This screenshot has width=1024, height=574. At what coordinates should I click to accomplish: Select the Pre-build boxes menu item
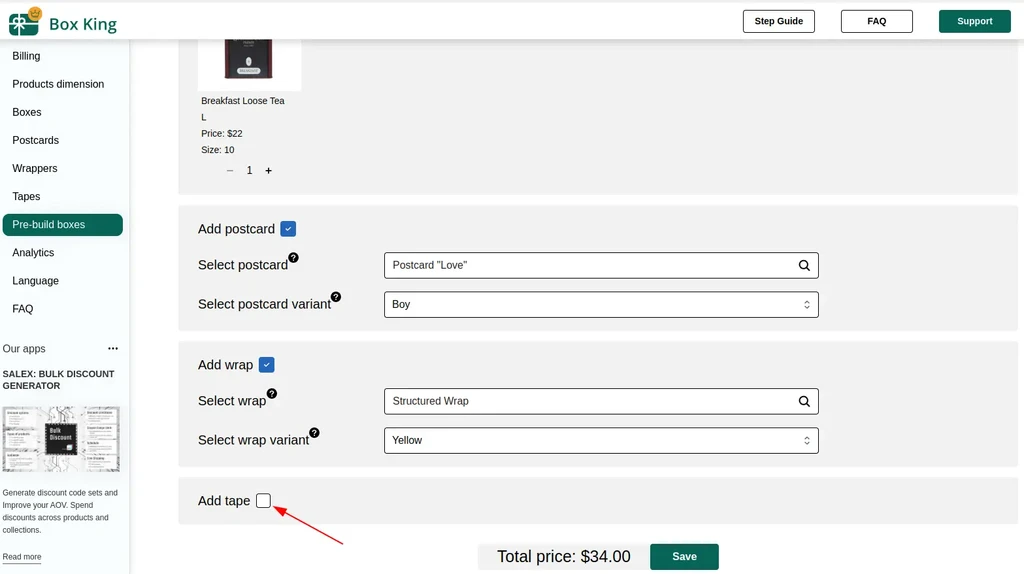63,225
